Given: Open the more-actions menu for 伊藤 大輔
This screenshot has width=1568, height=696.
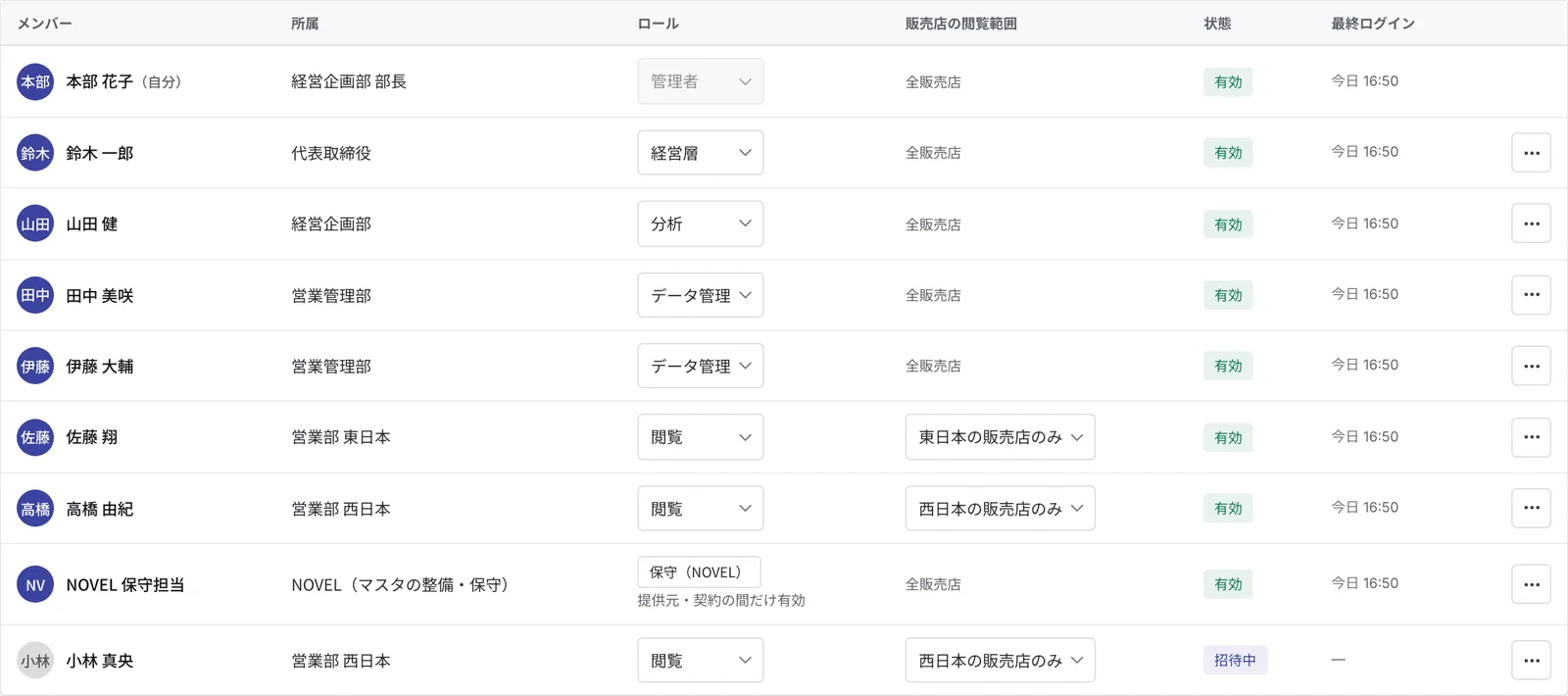Looking at the screenshot, I should coord(1531,366).
